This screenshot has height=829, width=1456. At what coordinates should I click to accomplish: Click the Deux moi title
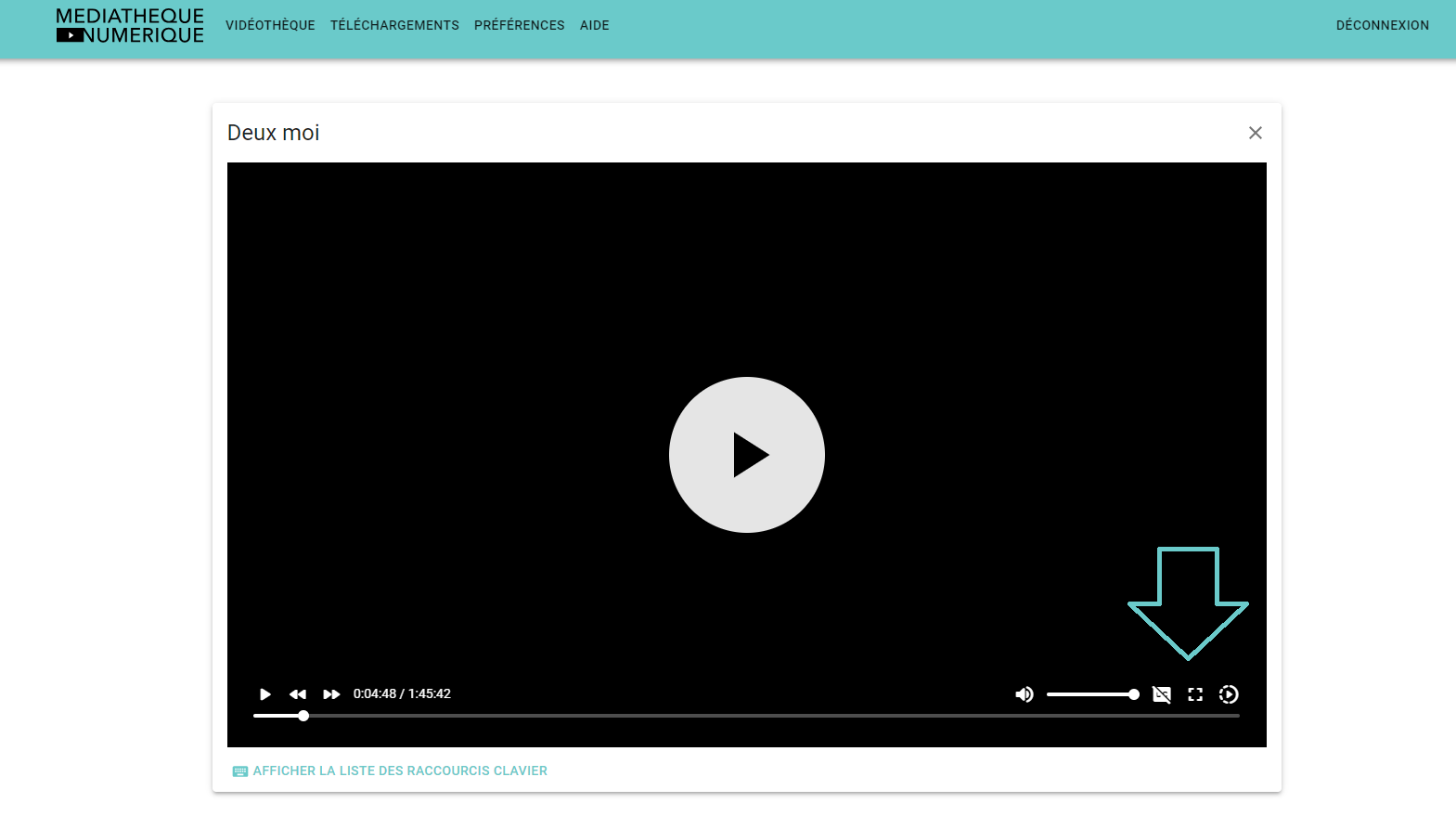pyautogui.click(x=274, y=133)
